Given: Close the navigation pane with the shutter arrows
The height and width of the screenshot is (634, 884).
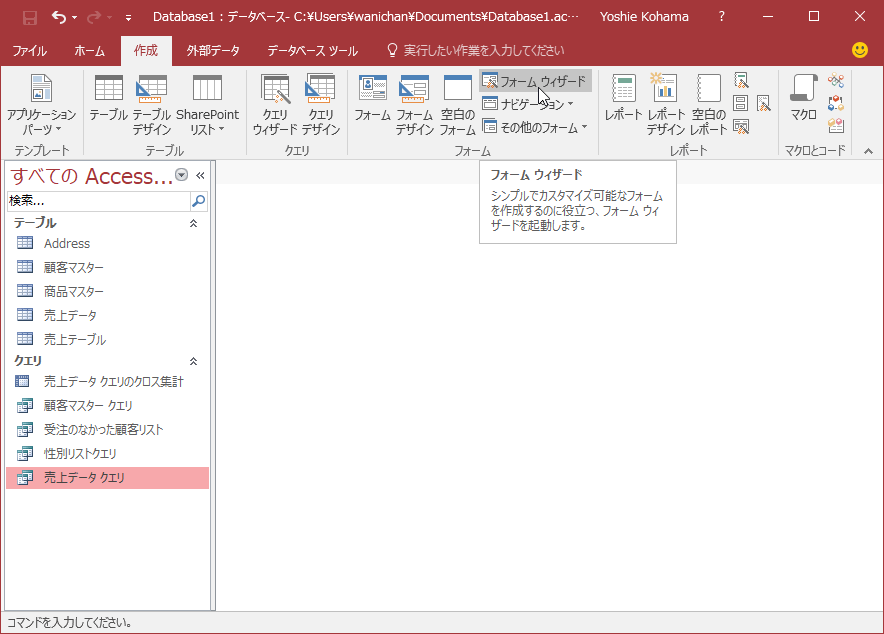Looking at the screenshot, I should coord(200,176).
